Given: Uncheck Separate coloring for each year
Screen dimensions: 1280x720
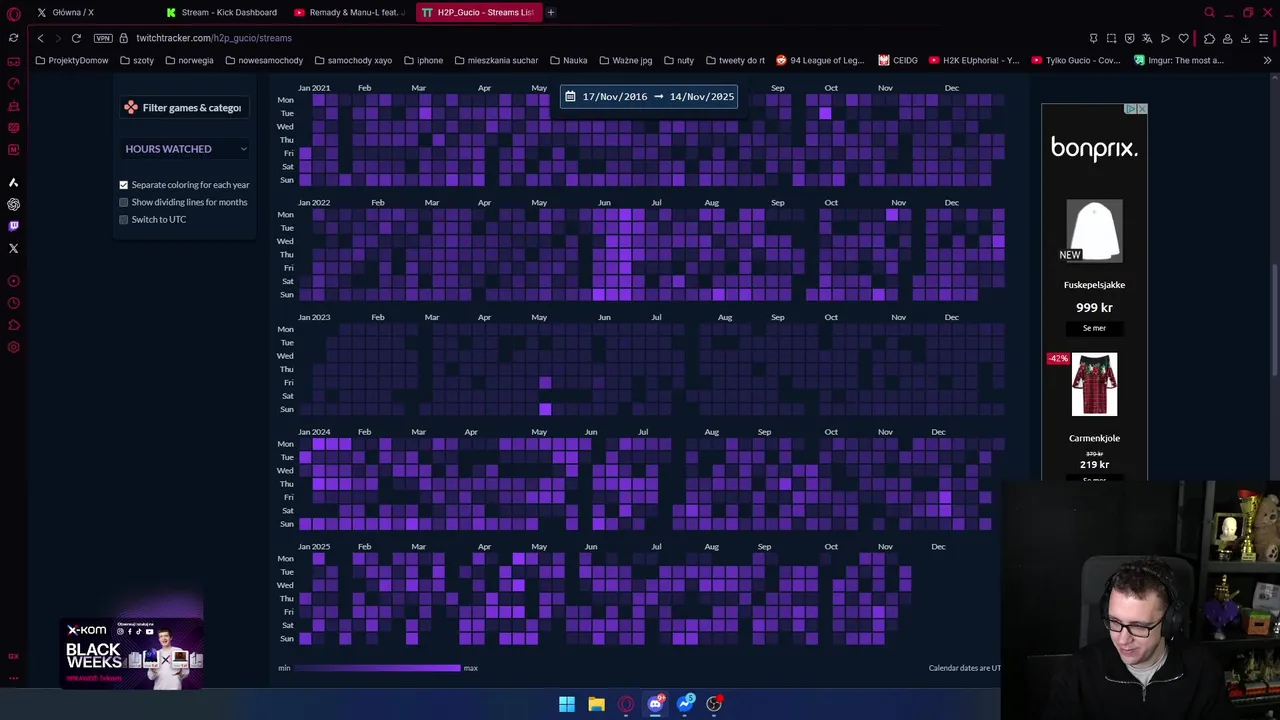Looking at the screenshot, I should tap(124, 185).
